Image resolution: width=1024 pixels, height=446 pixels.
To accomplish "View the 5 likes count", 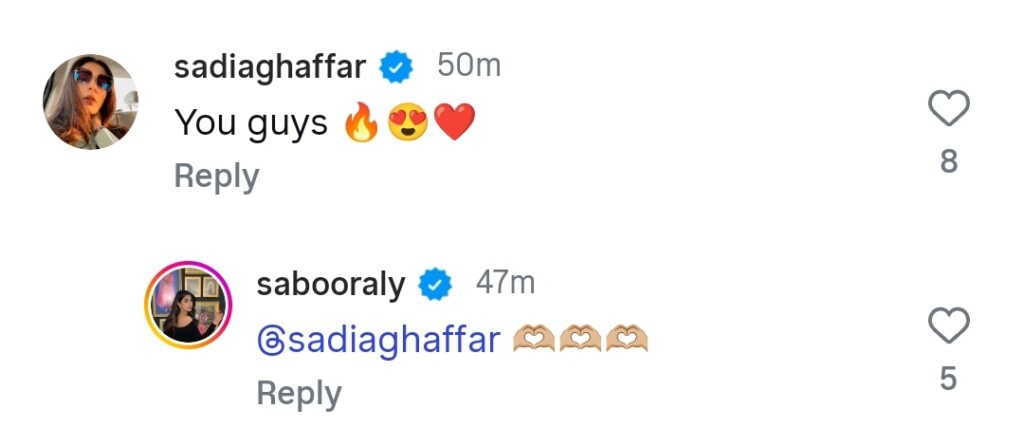I will click(949, 379).
